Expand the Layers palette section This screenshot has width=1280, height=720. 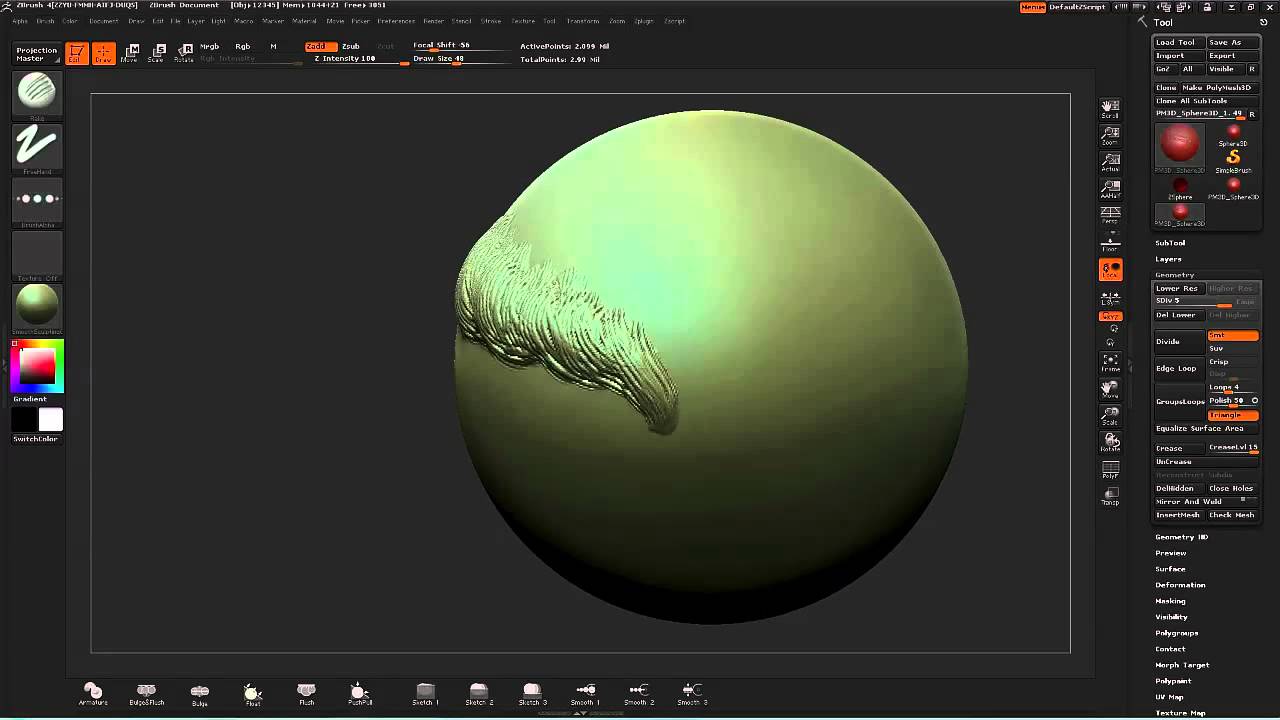[x=1168, y=259]
